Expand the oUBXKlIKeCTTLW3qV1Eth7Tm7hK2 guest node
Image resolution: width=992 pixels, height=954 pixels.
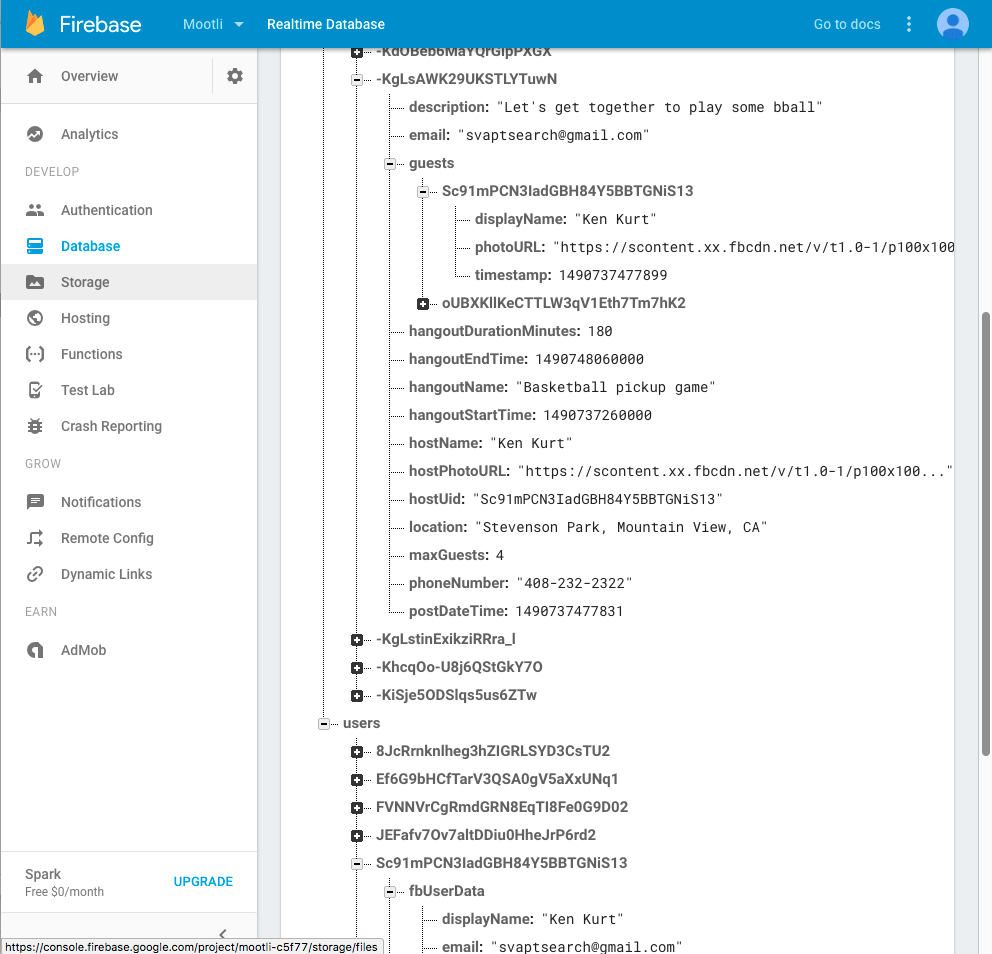click(x=422, y=302)
